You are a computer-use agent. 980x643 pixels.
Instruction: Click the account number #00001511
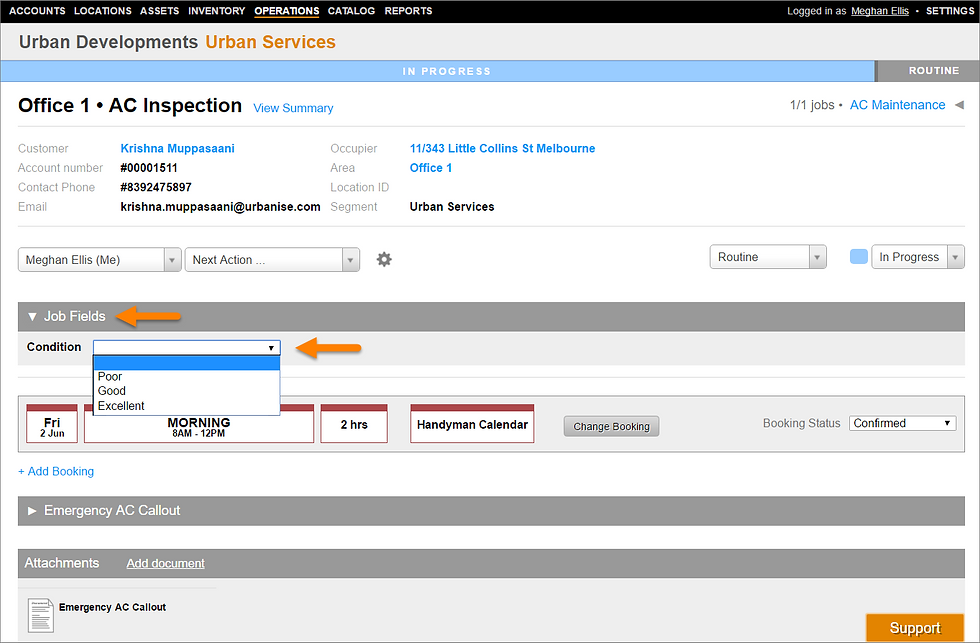(x=149, y=167)
